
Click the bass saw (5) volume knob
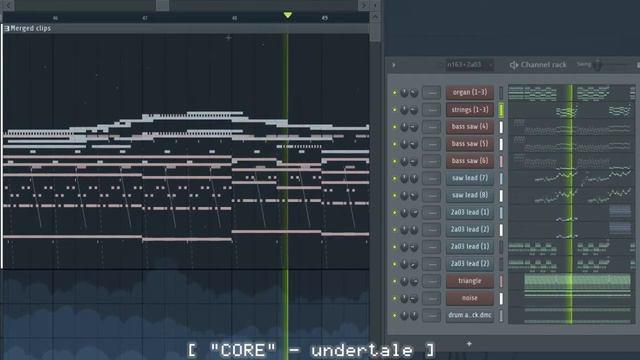coord(414,144)
